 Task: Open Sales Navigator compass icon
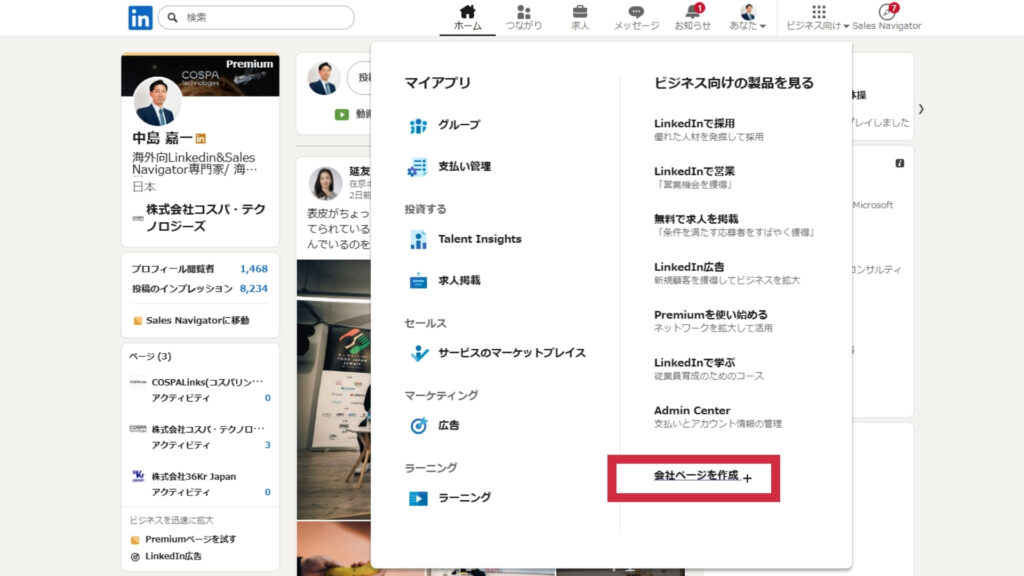tap(886, 13)
